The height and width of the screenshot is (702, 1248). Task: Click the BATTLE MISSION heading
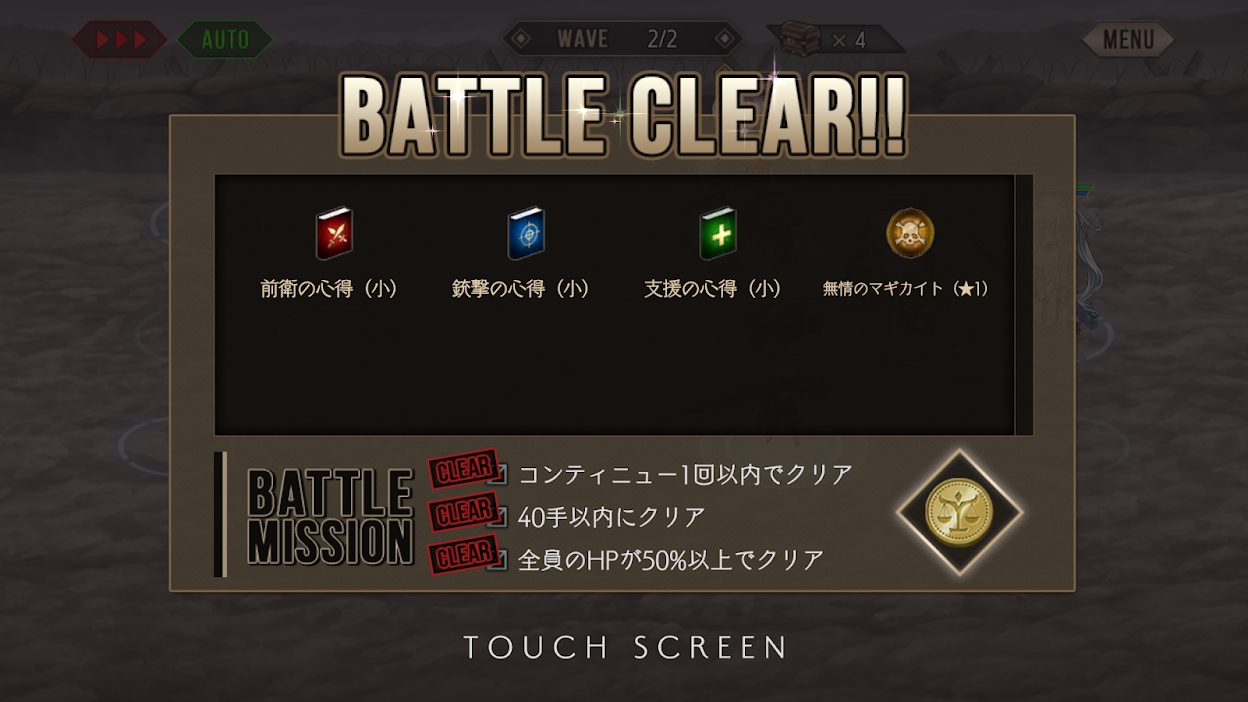pos(330,518)
